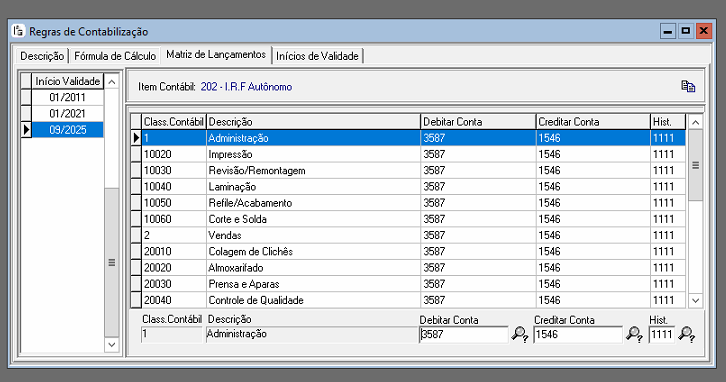Image resolution: width=726 pixels, height=382 pixels.
Task: Click the row selector beside the Vendas row
Action: pos(136,235)
